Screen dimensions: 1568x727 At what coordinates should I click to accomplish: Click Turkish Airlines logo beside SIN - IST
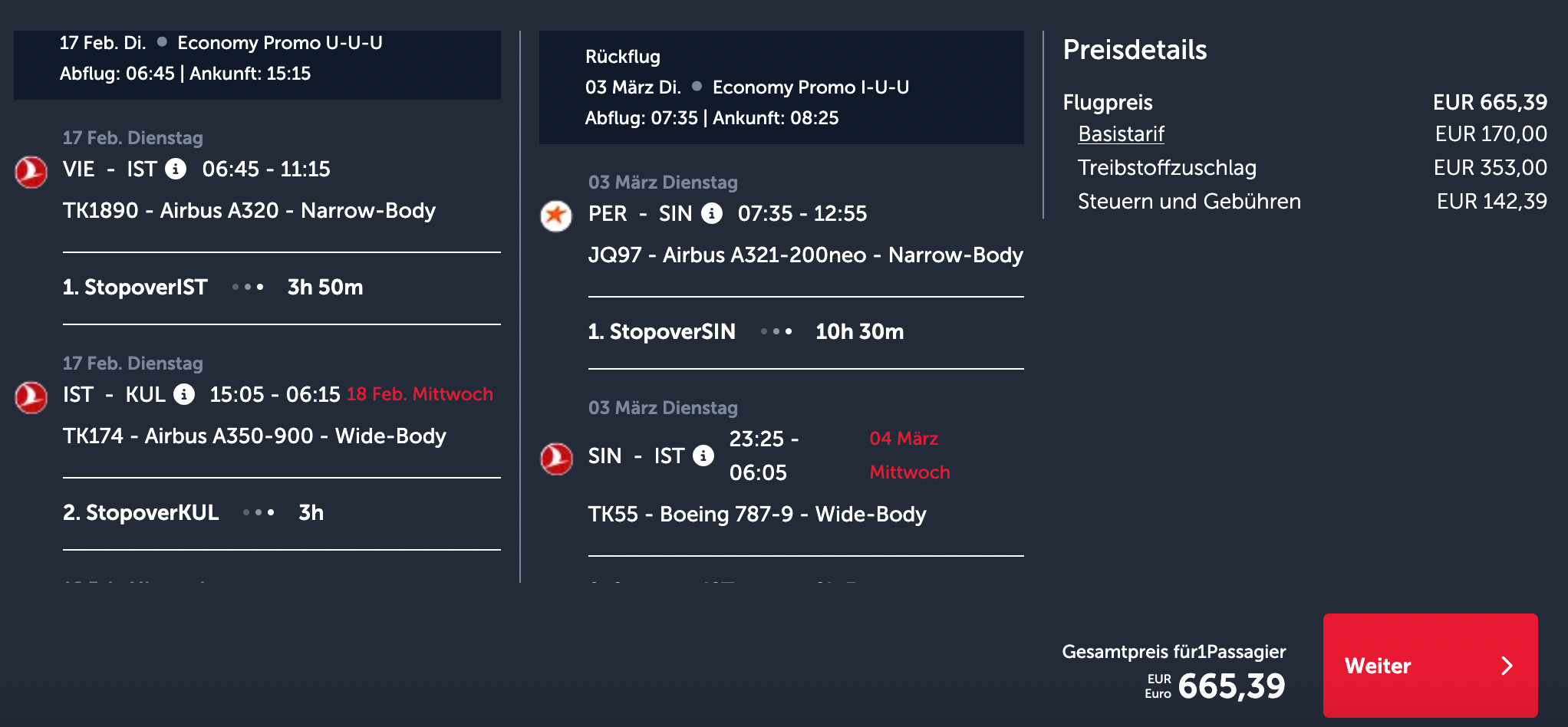[556, 459]
